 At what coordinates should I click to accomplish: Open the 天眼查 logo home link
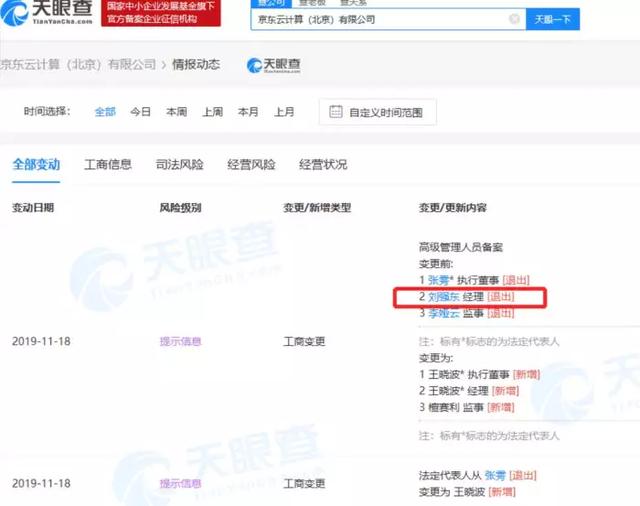click(46, 12)
